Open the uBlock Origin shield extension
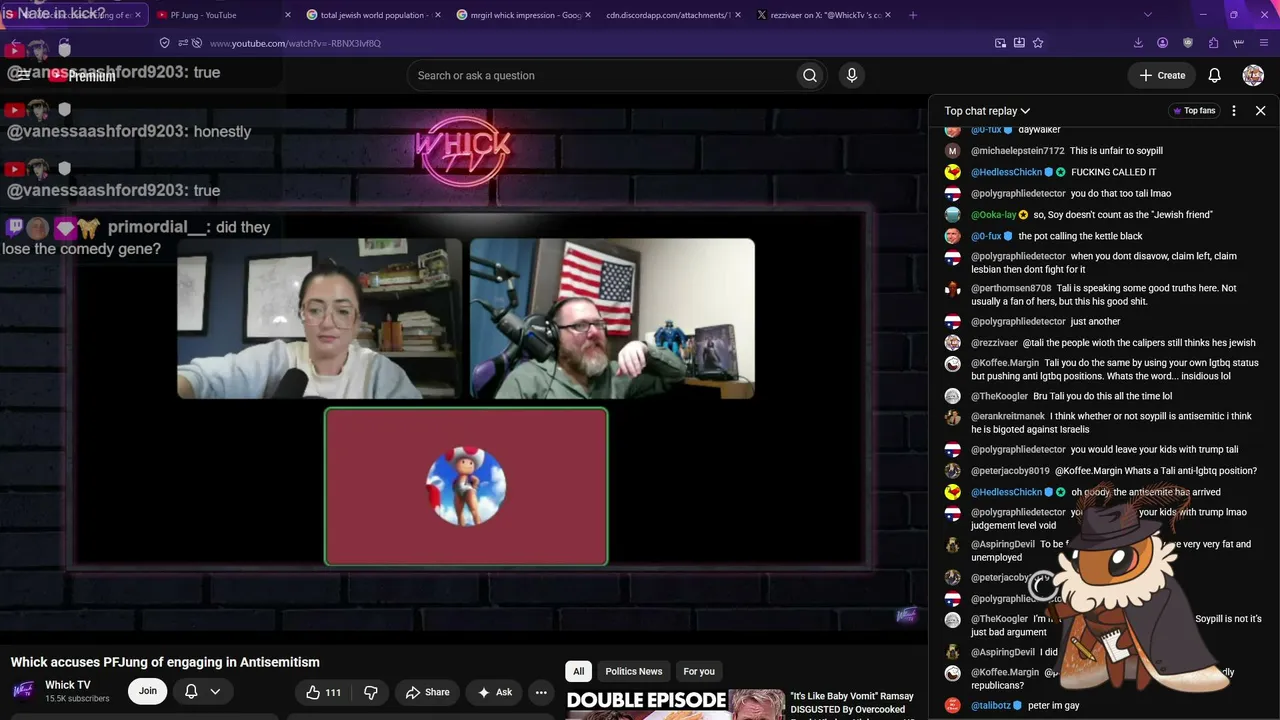The height and width of the screenshot is (720, 1280). [x=1188, y=43]
